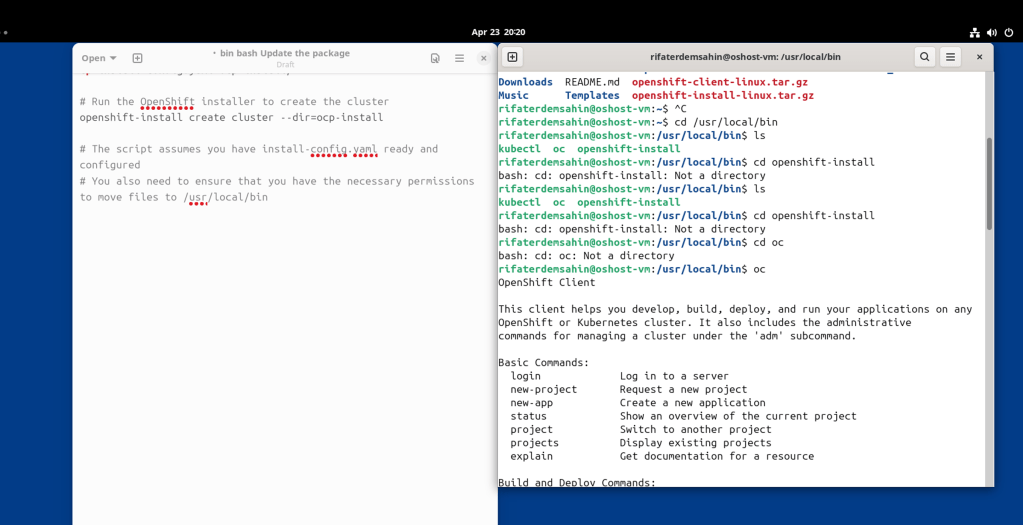This screenshot has width=1023, height=525.
Task: Click the '/usr/local/bin' path text in editor
Action: click(226, 197)
